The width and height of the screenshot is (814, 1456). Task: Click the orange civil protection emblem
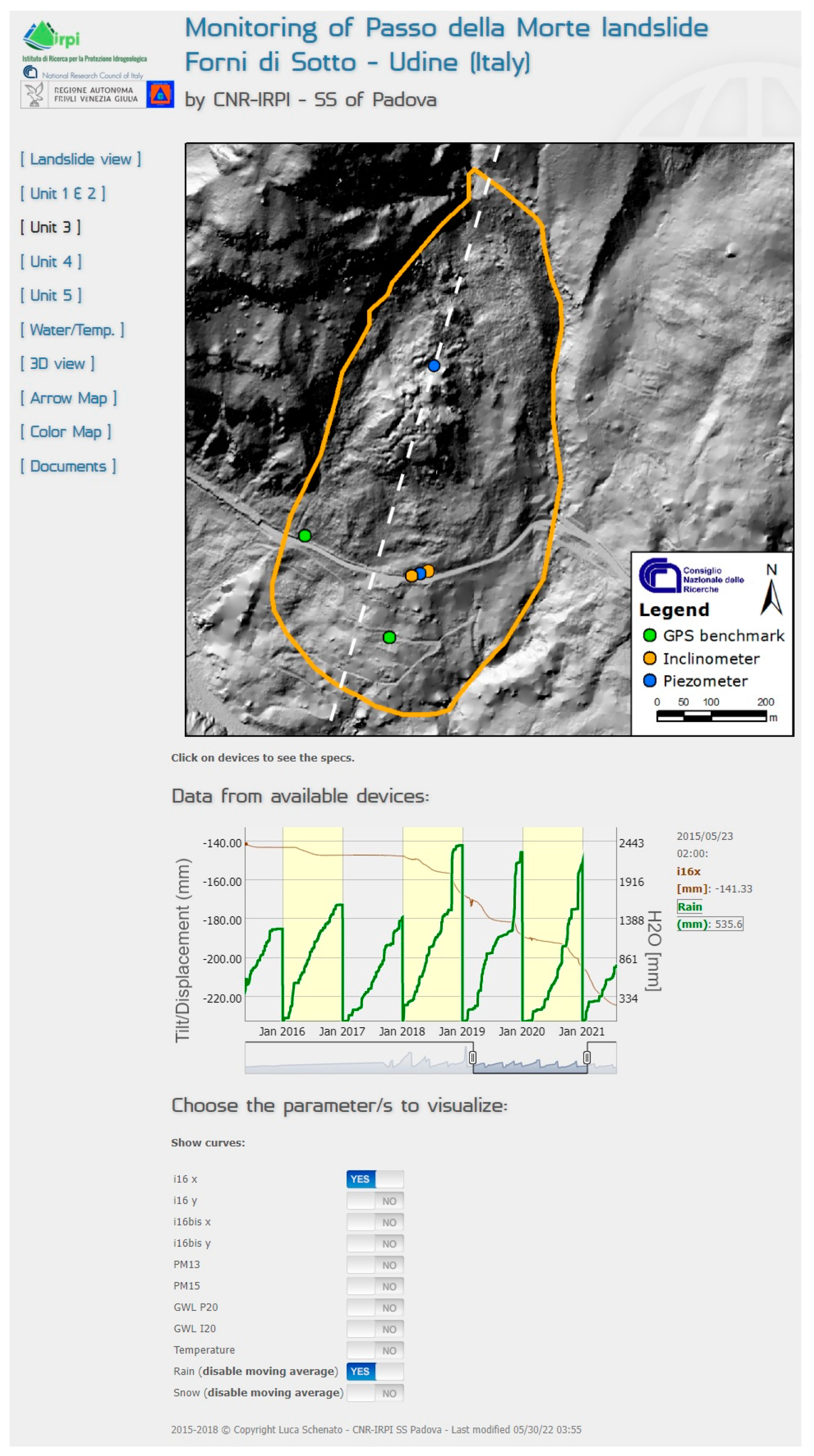[160, 95]
